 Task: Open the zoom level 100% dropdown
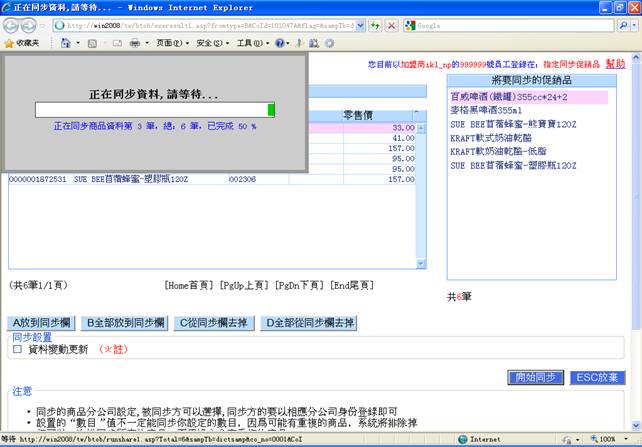pos(612,439)
